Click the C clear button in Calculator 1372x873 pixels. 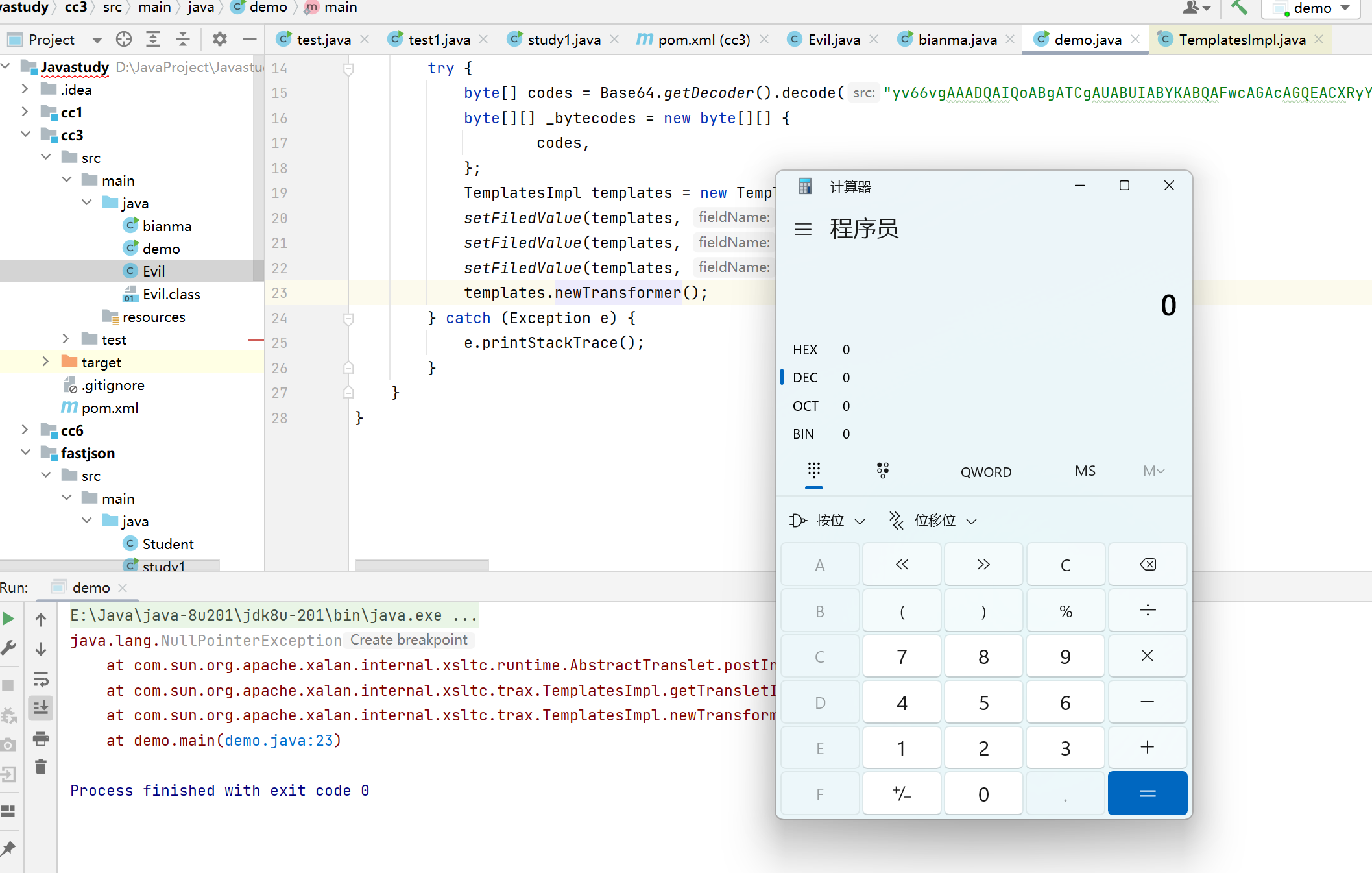pos(1065,565)
